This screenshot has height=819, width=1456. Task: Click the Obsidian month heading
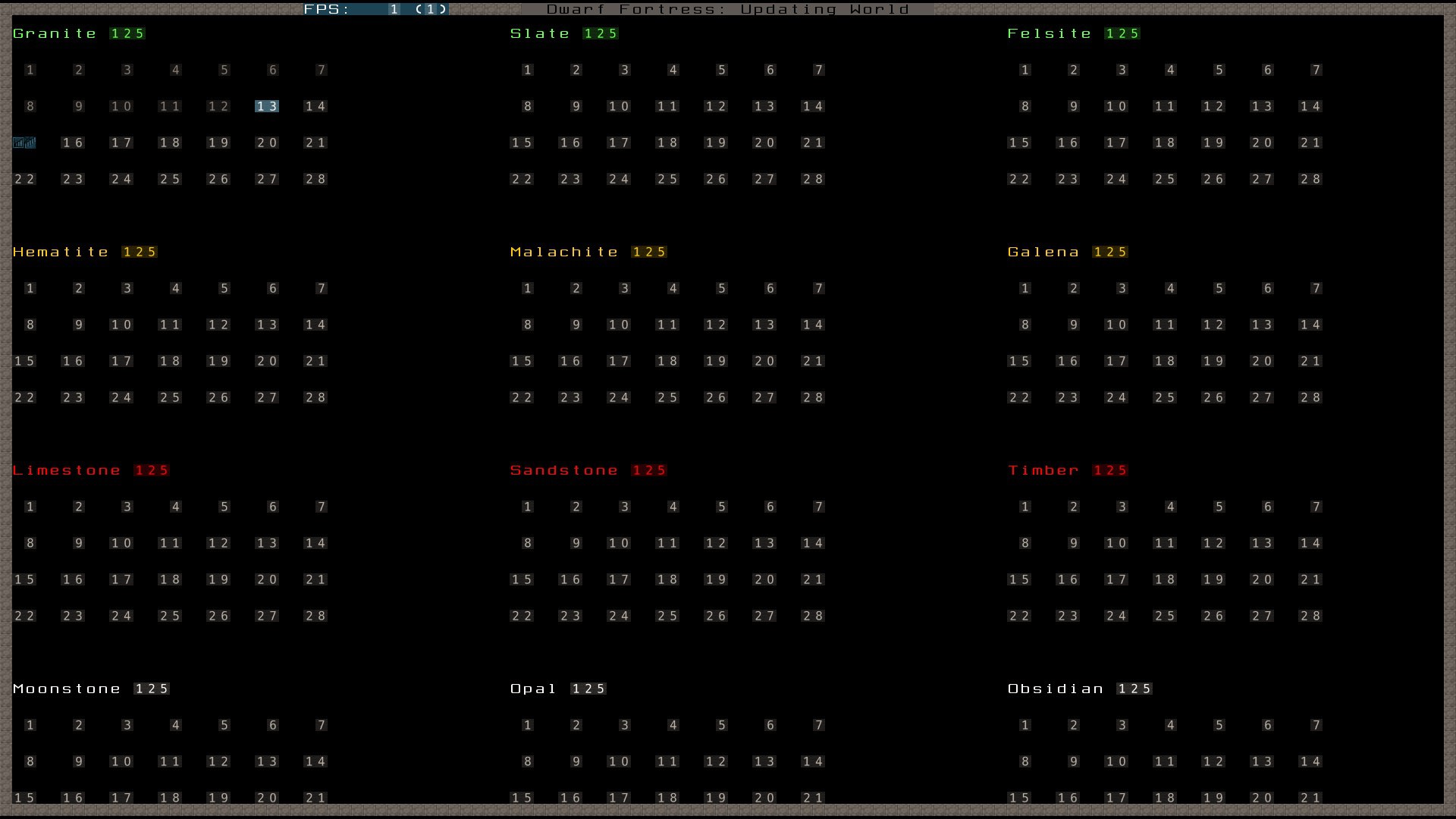click(1056, 689)
